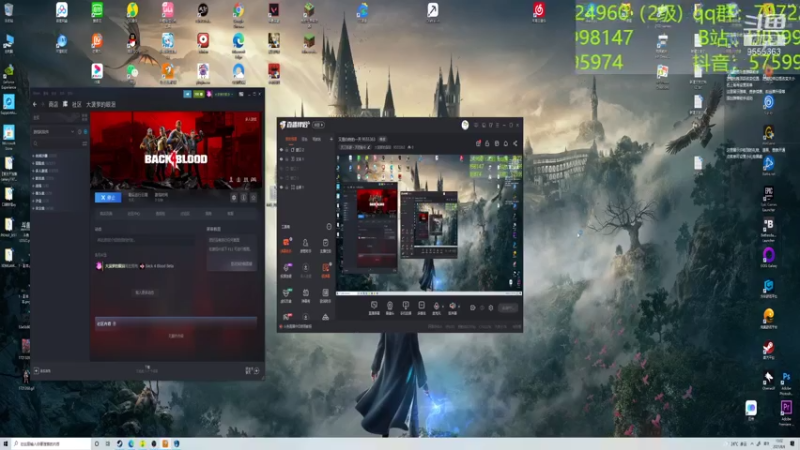Image resolution: width=800 pixels, height=450 pixels.
Task: Open live companion profile avatar
Action: pyautogui.click(x=465, y=125)
